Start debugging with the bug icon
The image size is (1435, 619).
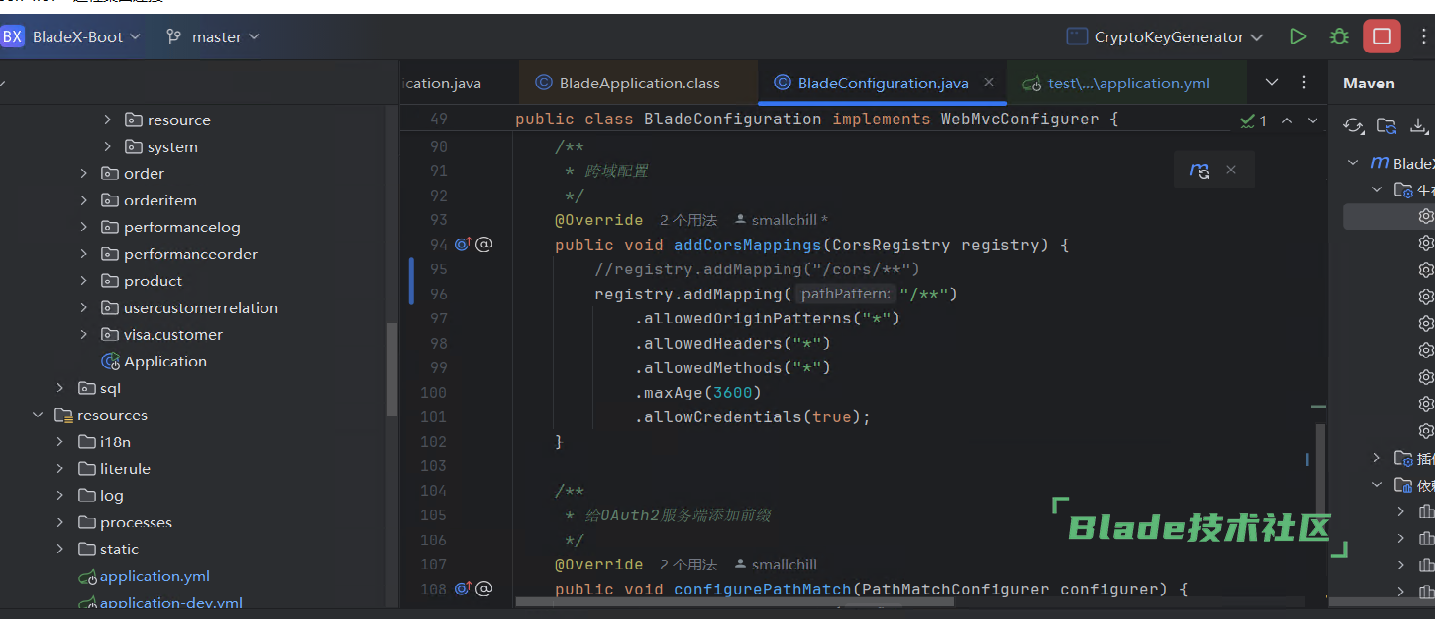pos(1339,37)
